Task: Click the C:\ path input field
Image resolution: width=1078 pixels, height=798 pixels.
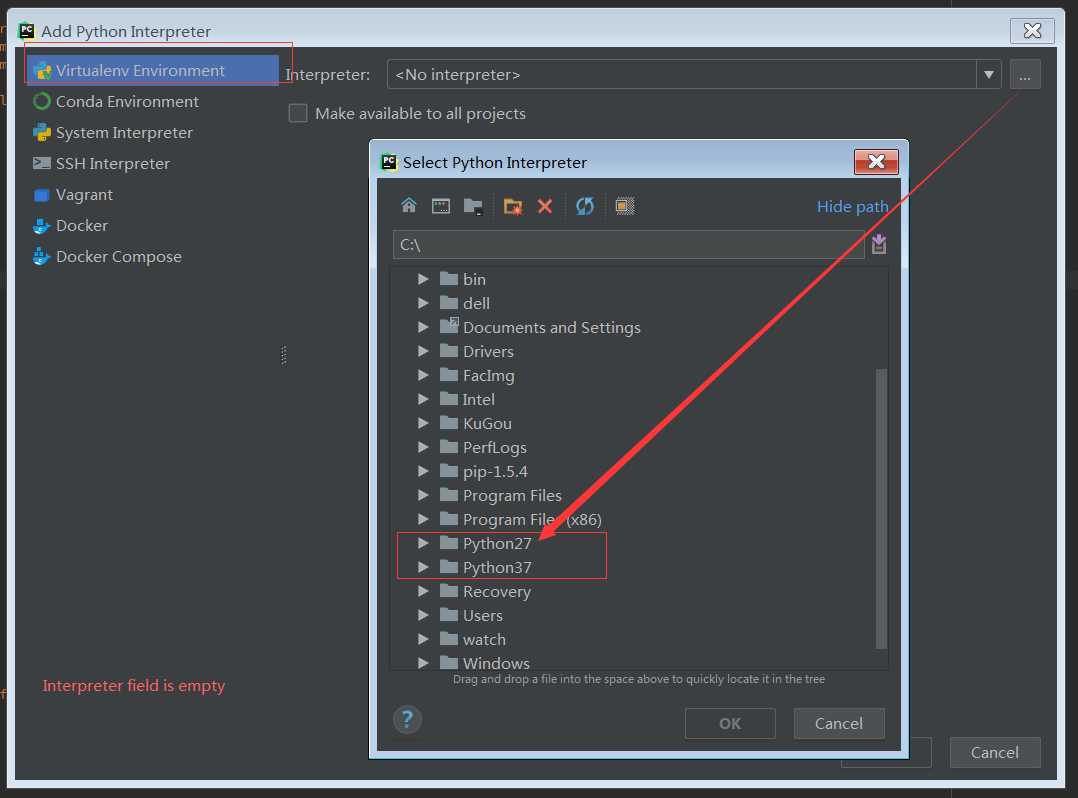Action: (x=628, y=245)
